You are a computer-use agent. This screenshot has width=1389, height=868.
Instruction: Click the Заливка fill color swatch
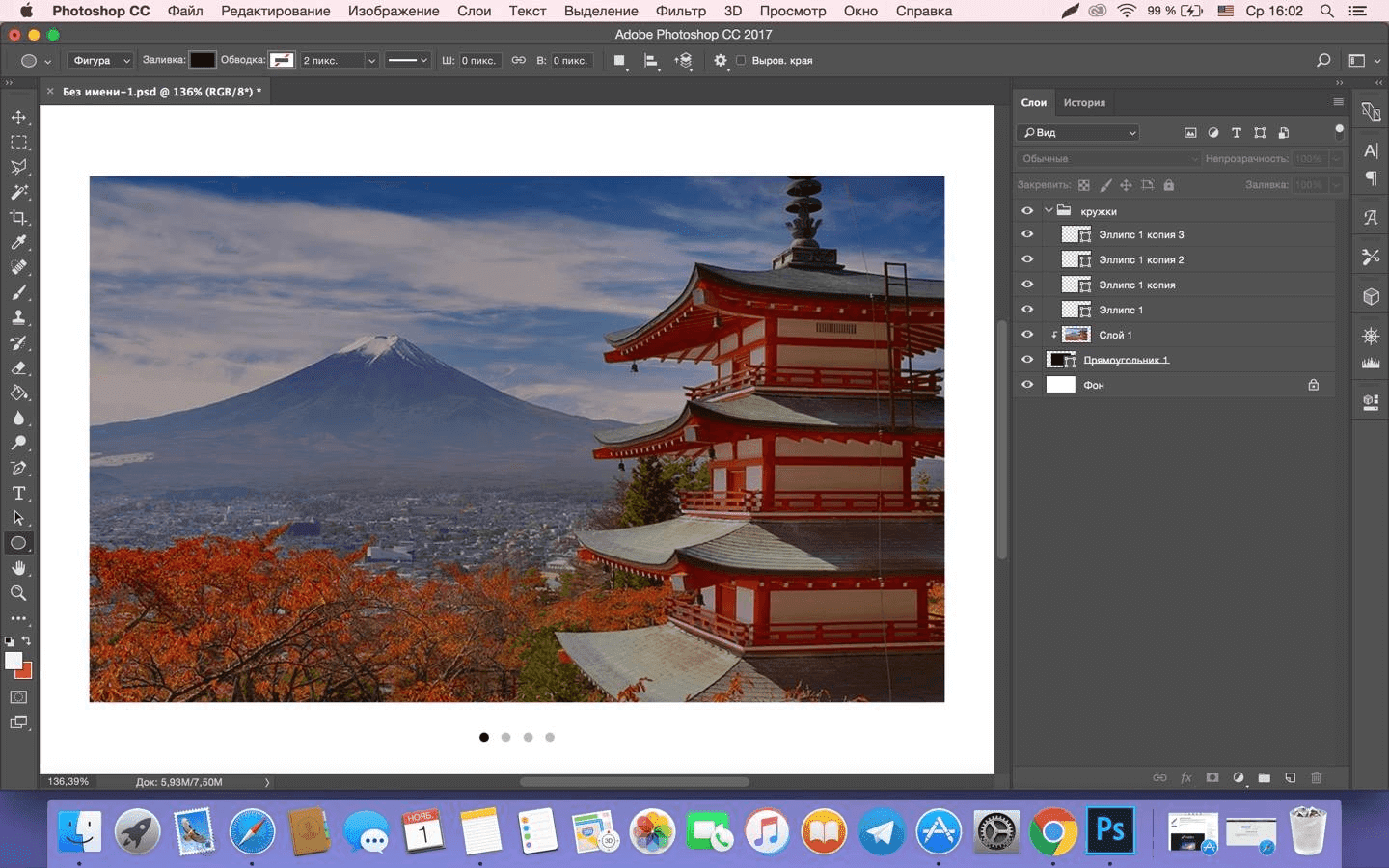tap(203, 60)
